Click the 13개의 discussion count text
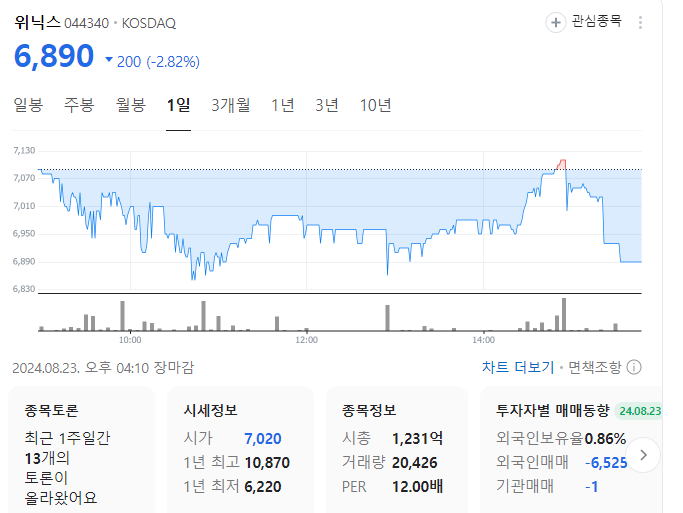The width and height of the screenshot is (683, 513). [x=47, y=458]
